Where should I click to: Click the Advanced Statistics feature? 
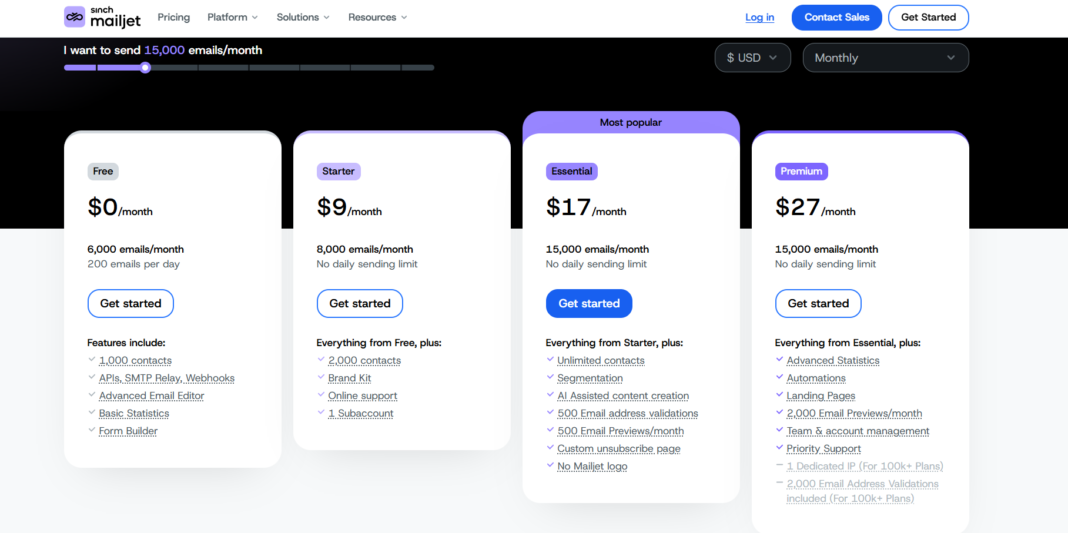(x=833, y=360)
